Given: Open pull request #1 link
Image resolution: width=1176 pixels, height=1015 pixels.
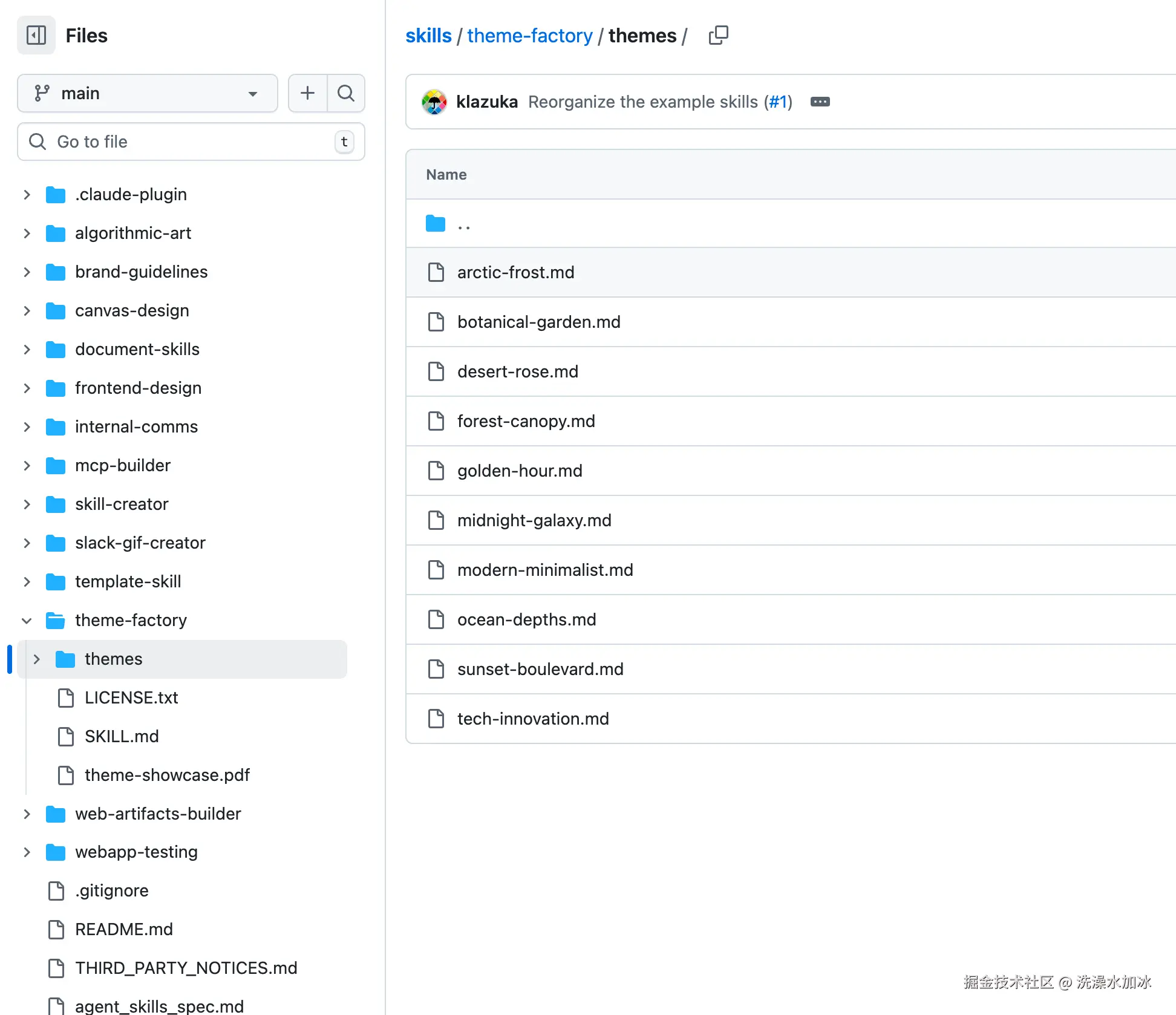Looking at the screenshot, I should pos(777,102).
